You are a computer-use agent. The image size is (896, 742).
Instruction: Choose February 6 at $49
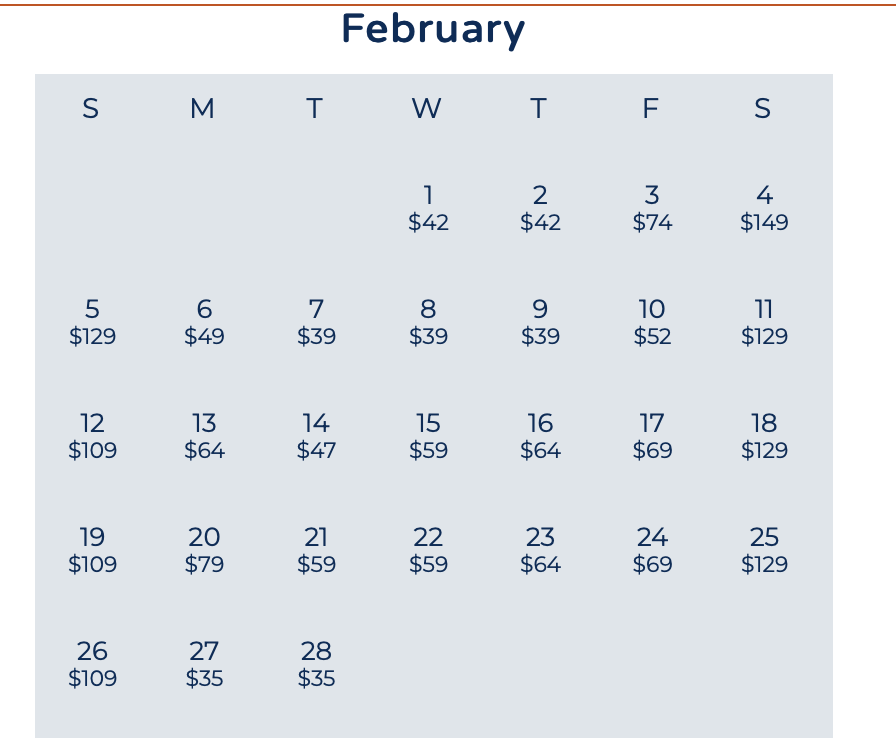(204, 322)
